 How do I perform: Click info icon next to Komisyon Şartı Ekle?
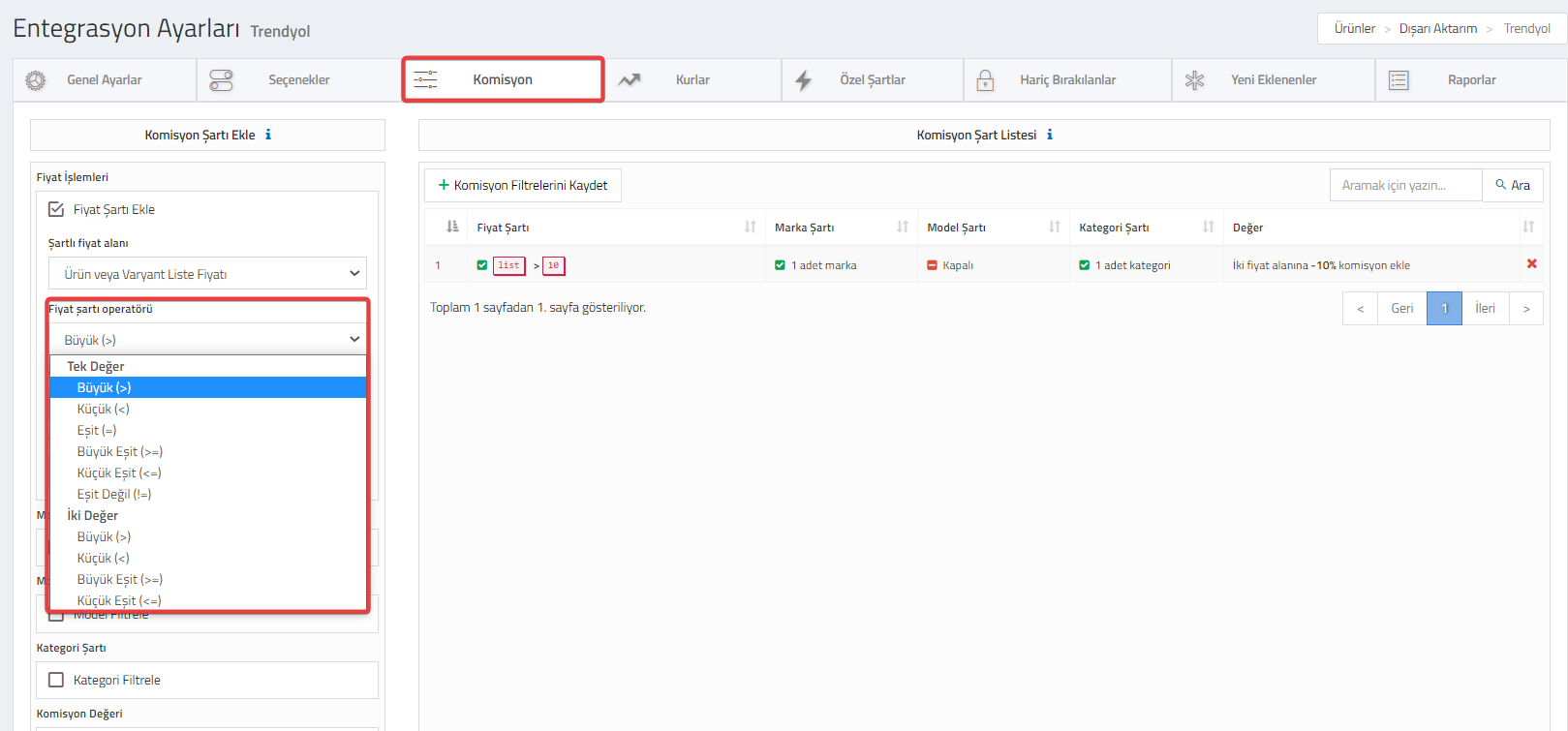tap(268, 135)
